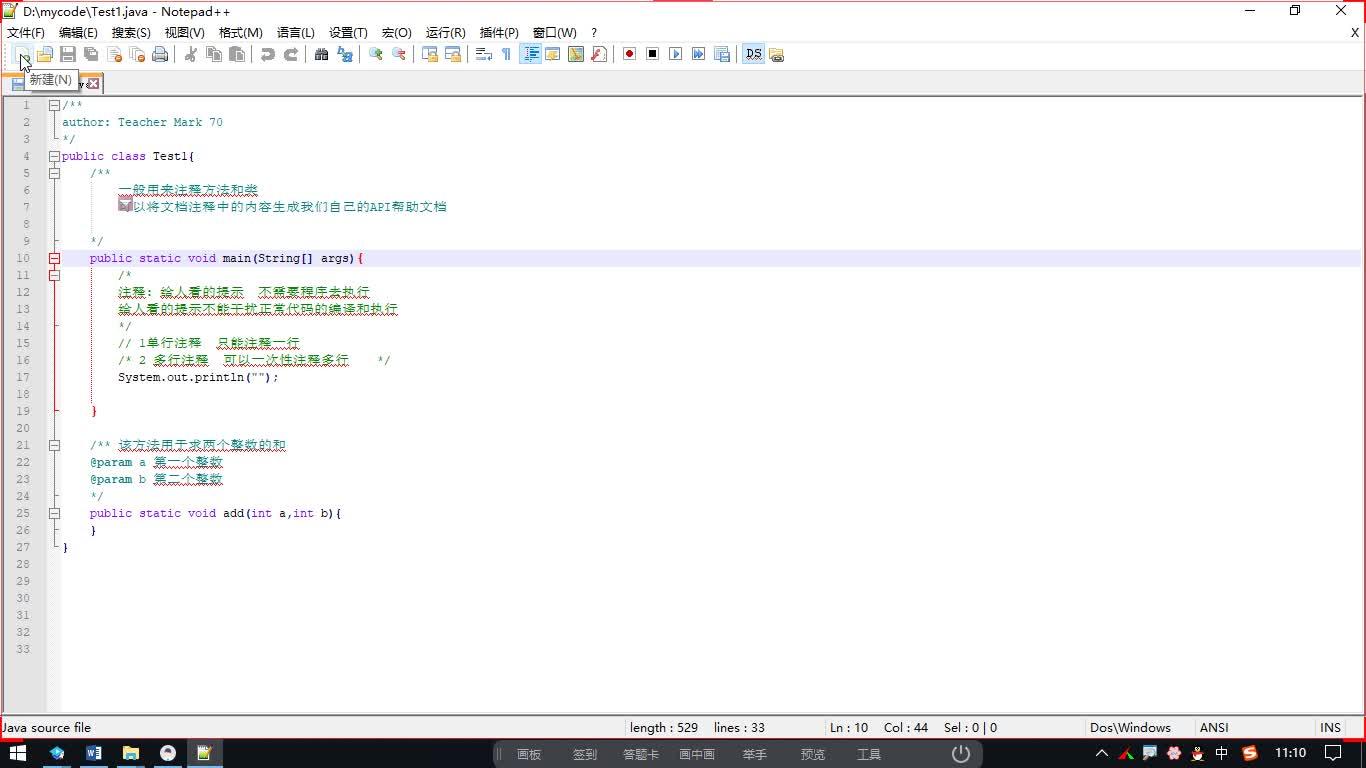Open the 格式(M) menu
This screenshot has width=1366, height=768.
(x=240, y=33)
